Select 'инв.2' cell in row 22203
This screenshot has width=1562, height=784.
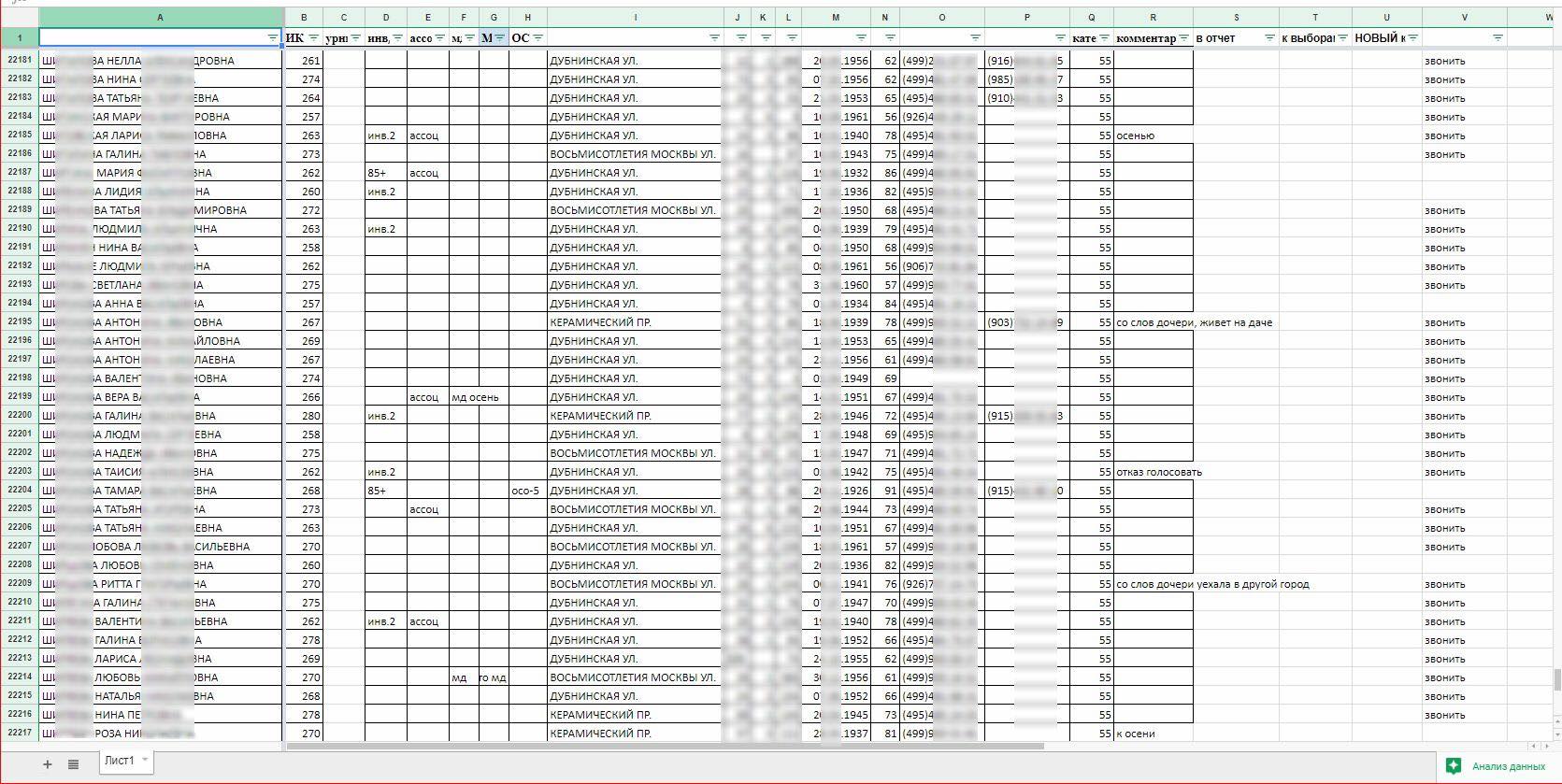(x=386, y=472)
